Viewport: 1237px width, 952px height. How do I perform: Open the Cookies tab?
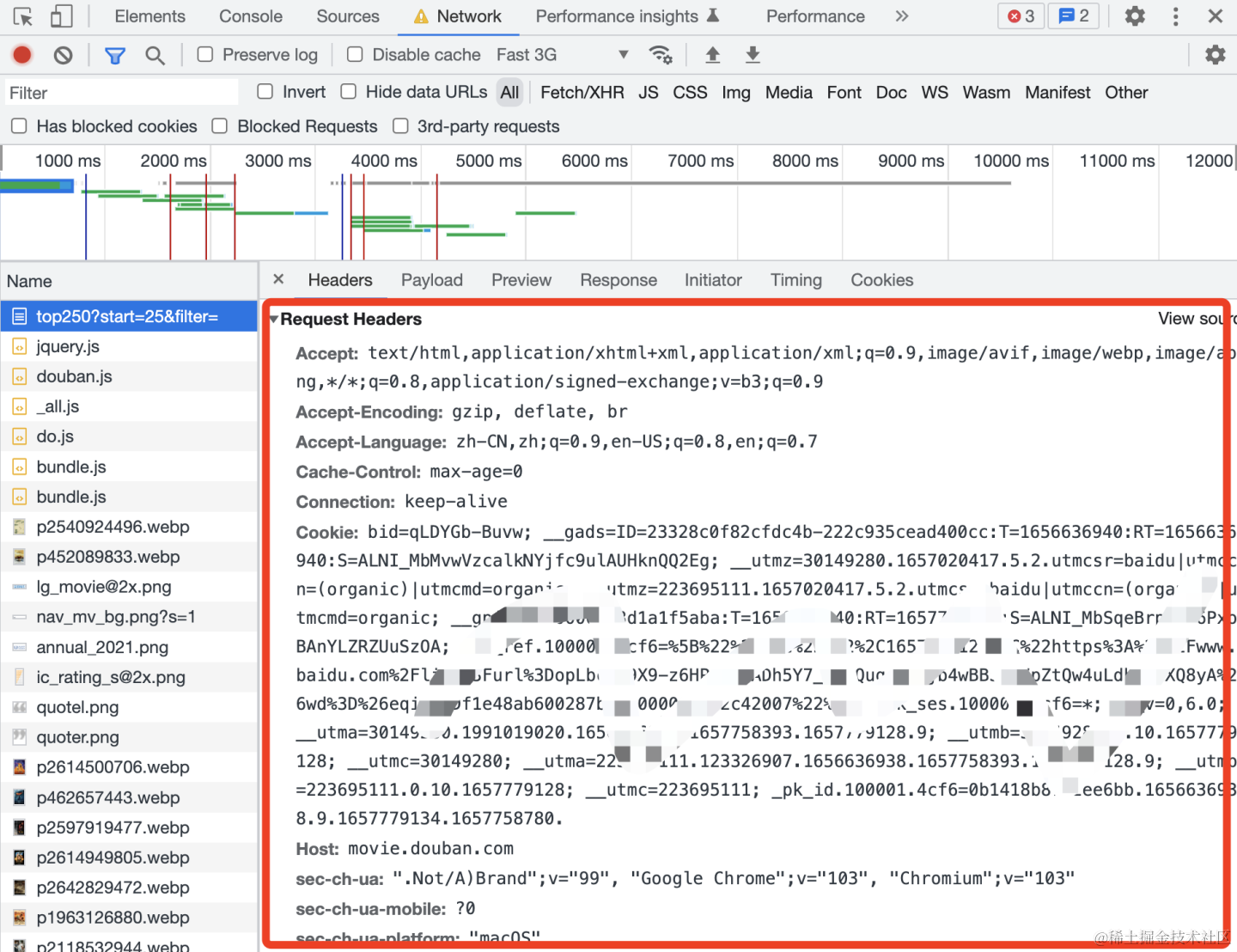coord(882,280)
